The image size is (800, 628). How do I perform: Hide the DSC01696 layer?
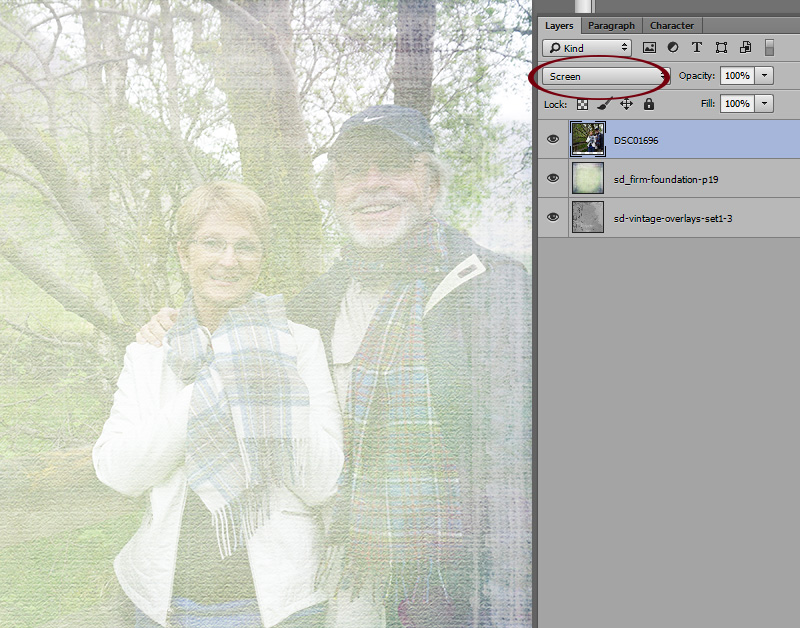[x=553, y=139]
